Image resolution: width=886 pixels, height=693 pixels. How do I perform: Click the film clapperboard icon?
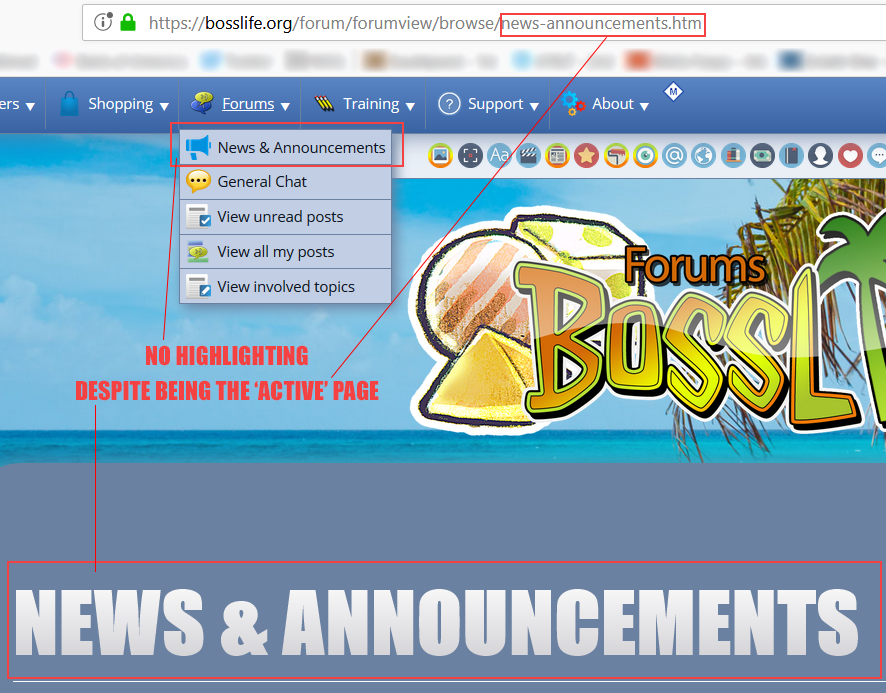[528, 156]
